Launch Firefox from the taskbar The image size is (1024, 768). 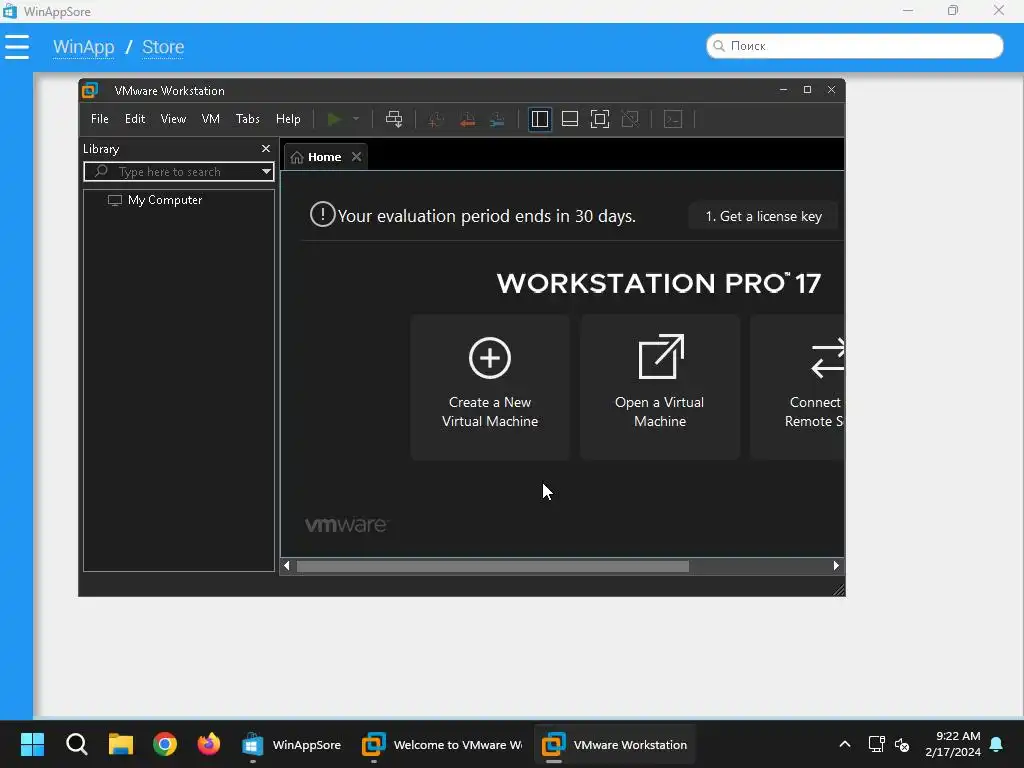click(x=209, y=744)
